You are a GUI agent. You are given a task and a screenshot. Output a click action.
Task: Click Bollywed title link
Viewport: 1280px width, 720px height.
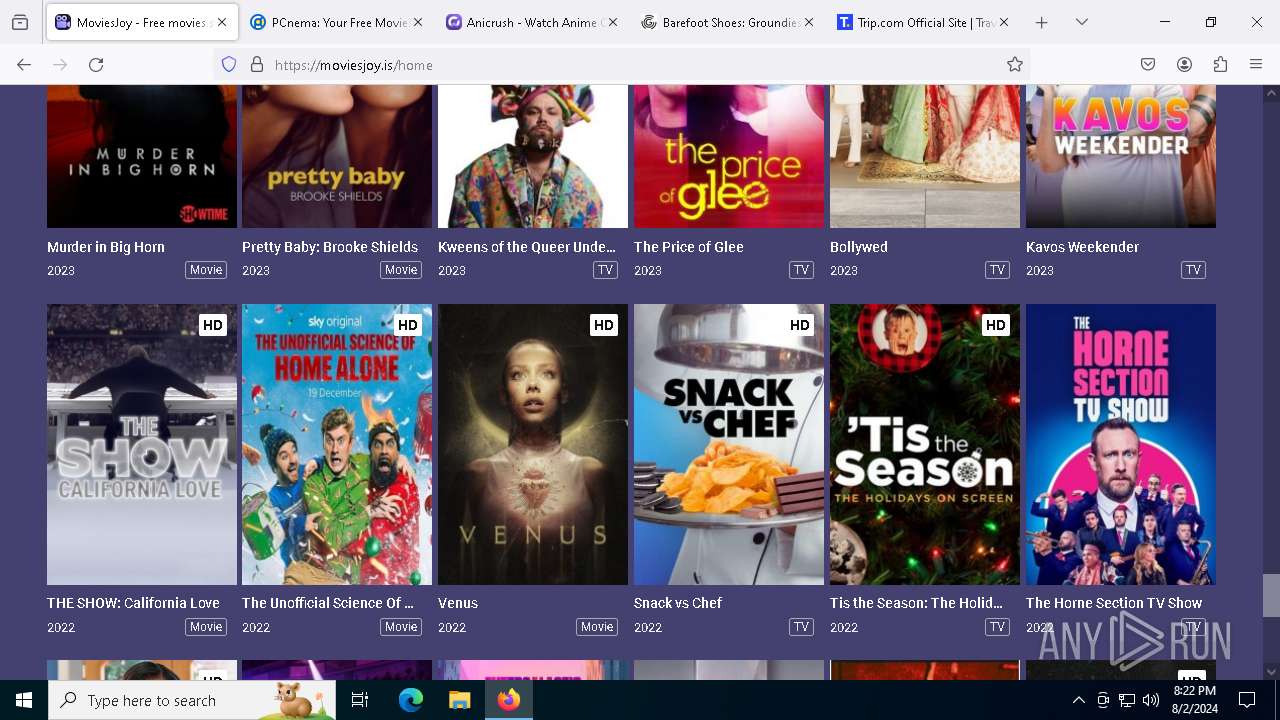point(859,247)
